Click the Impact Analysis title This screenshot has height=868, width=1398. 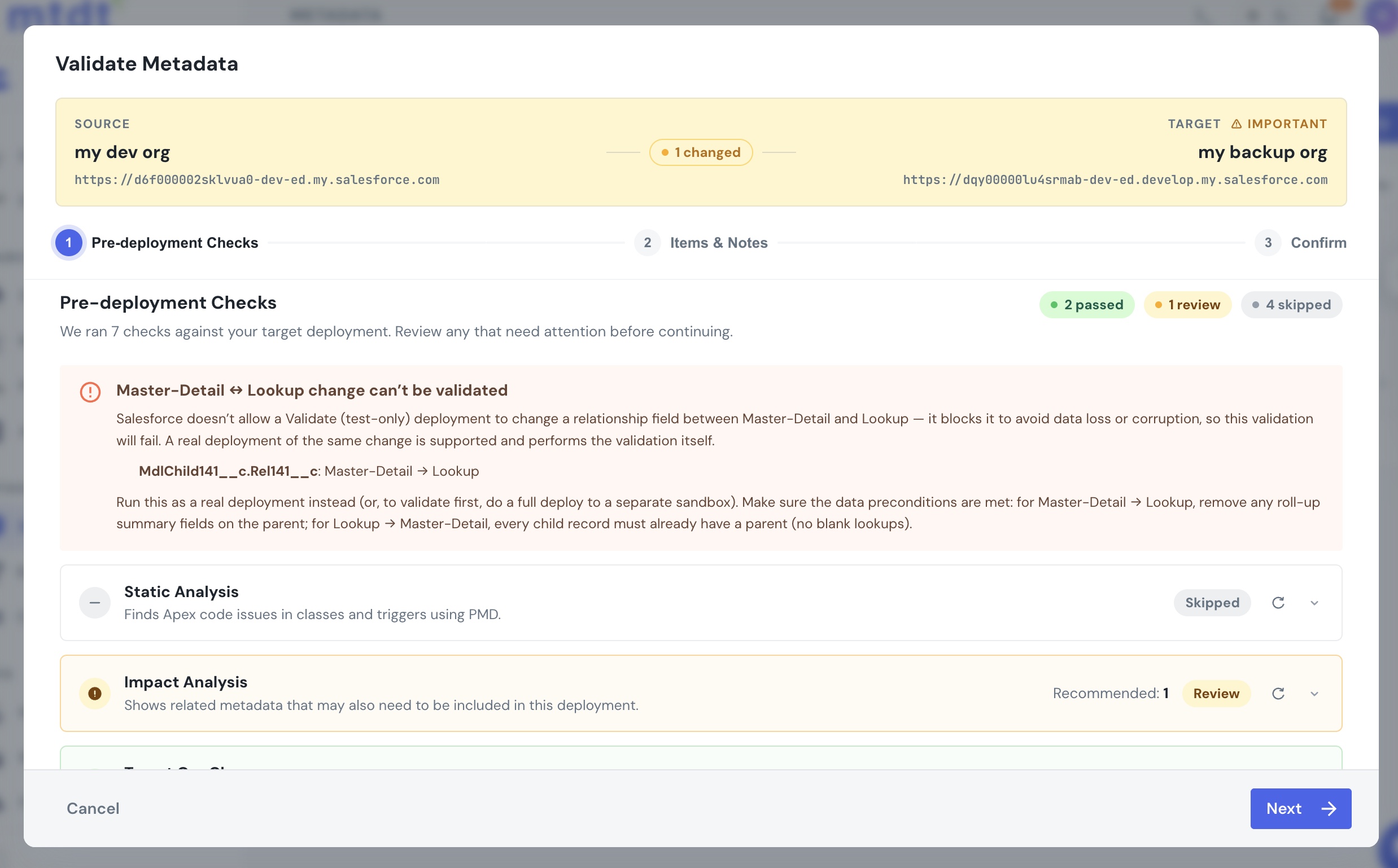pos(186,682)
